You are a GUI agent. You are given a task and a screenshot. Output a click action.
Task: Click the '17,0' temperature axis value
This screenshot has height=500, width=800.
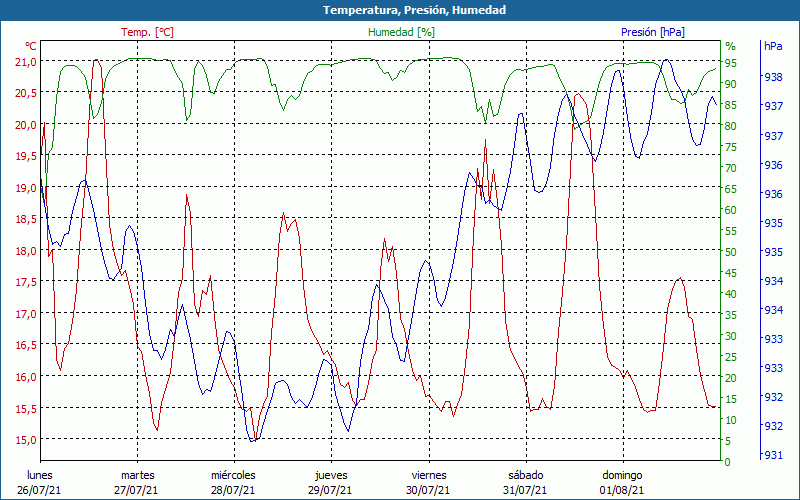(27, 314)
